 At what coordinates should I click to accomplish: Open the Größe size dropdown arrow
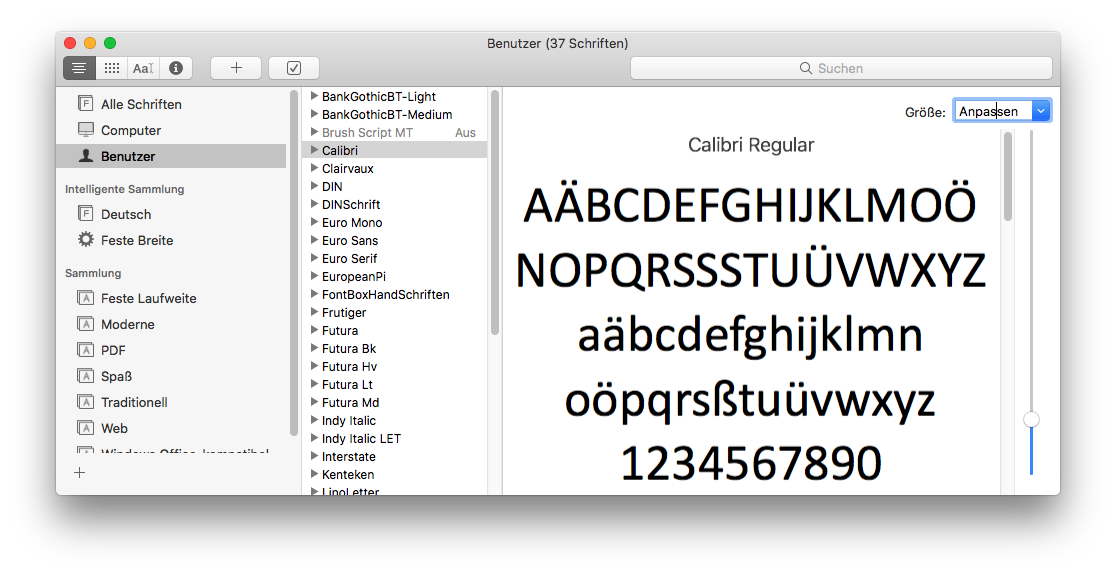1041,111
